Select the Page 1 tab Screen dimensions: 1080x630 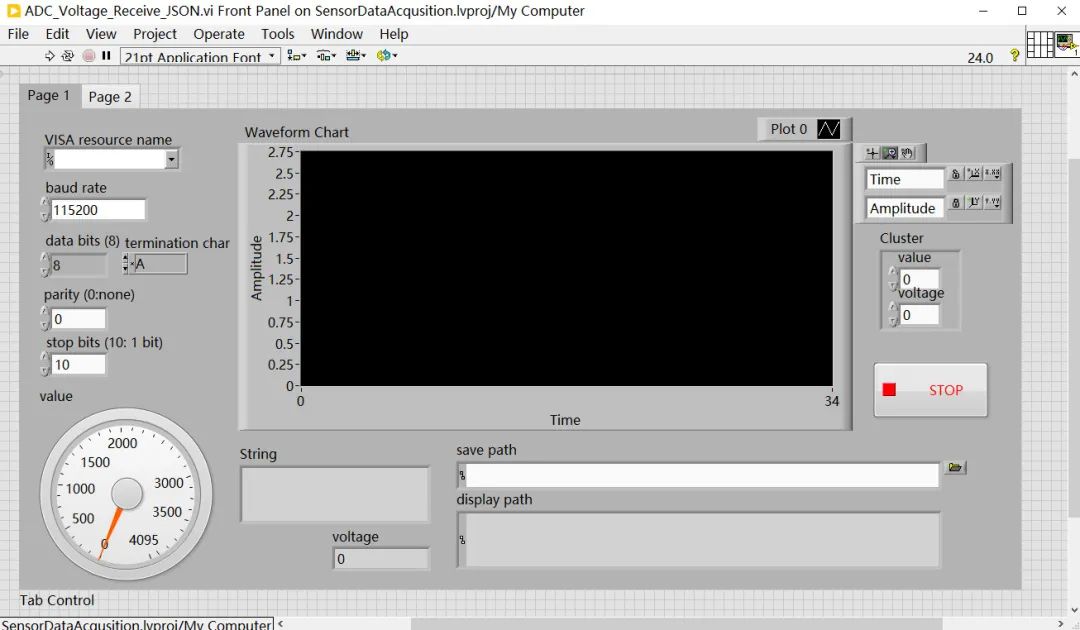pos(49,96)
